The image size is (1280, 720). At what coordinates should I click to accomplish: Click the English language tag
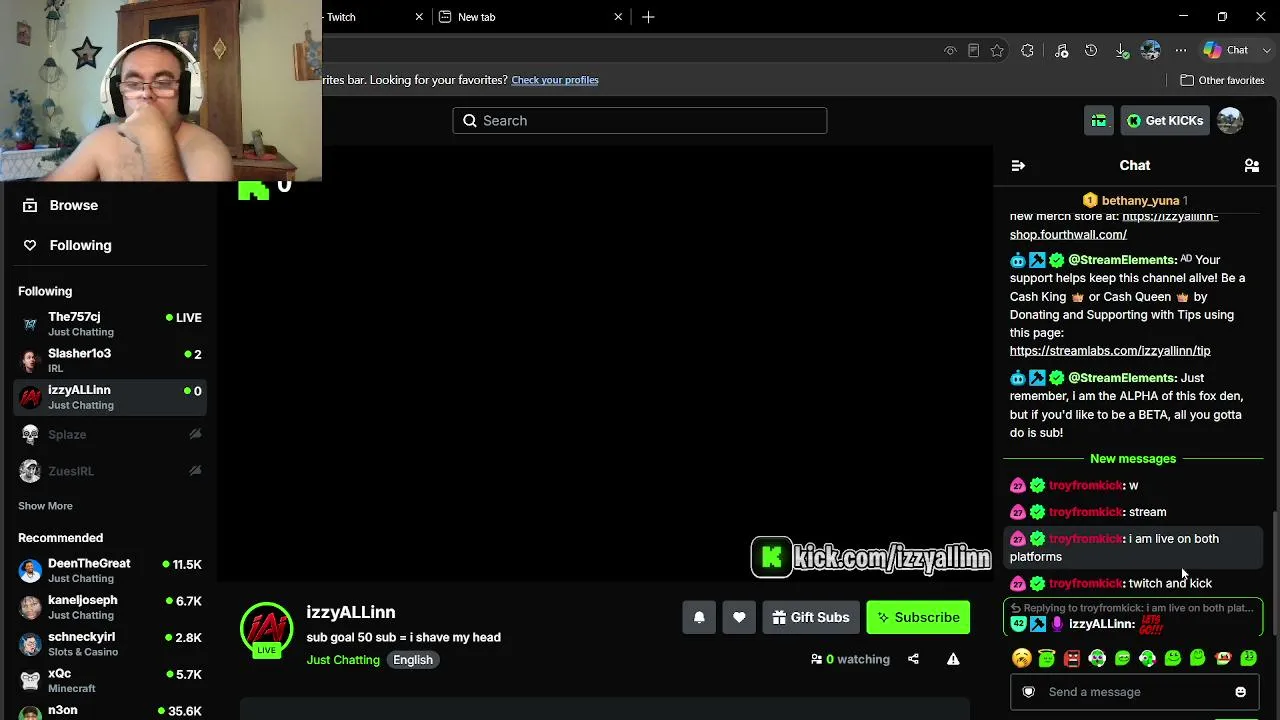coord(413,660)
